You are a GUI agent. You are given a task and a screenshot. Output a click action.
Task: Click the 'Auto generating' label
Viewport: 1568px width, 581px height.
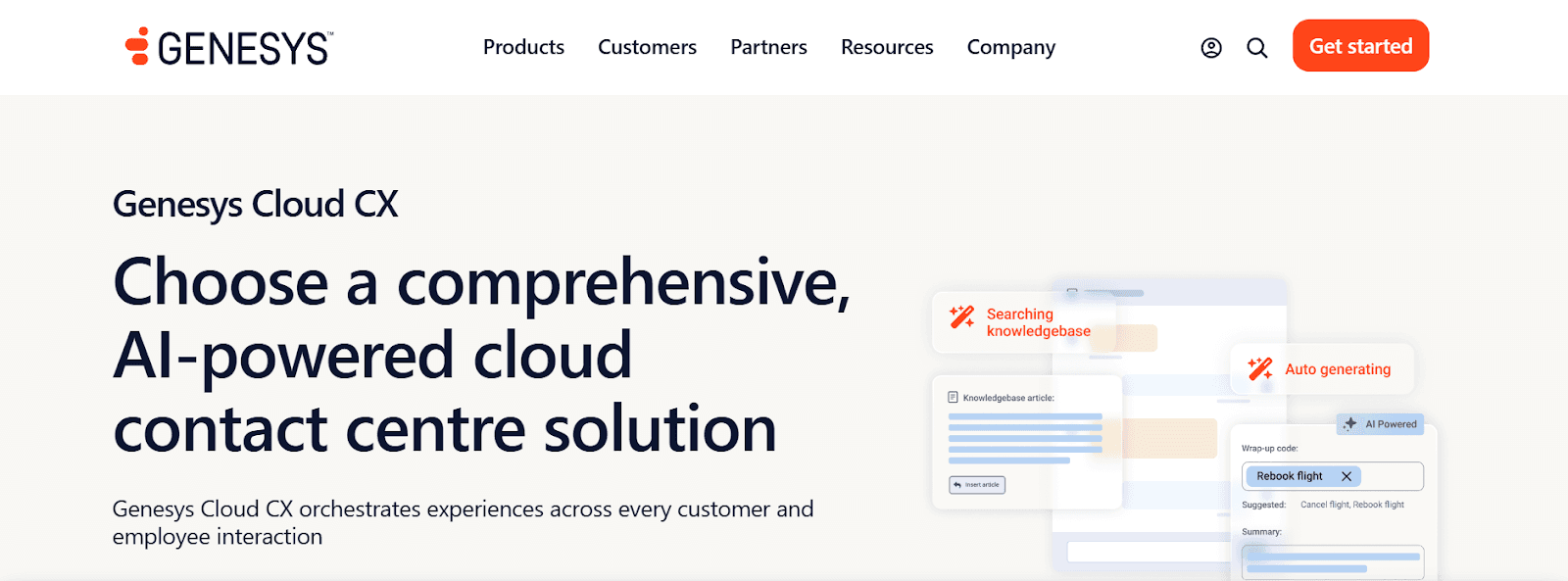coord(1338,369)
